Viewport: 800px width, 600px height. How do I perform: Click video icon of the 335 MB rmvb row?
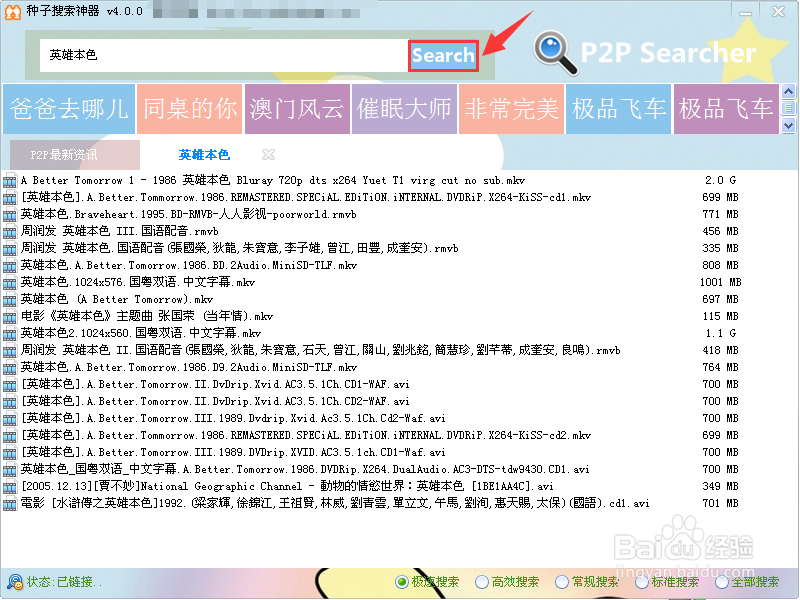10,248
